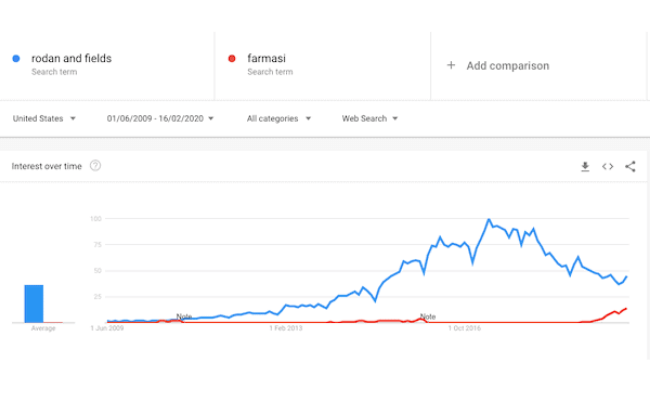Image resolution: width=650 pixels, height=400 pixels.
Task: Open the embed code icon
Action: pos(608,167)
